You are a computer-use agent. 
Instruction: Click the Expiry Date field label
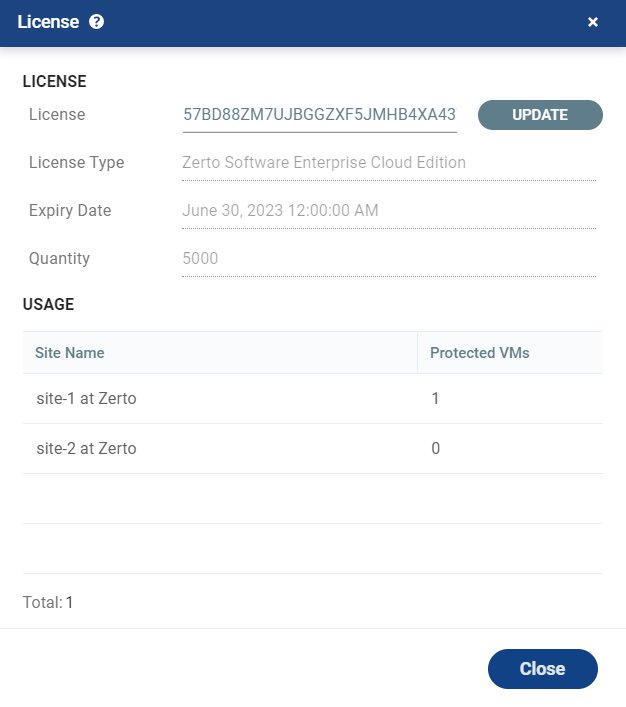[70, 211]
